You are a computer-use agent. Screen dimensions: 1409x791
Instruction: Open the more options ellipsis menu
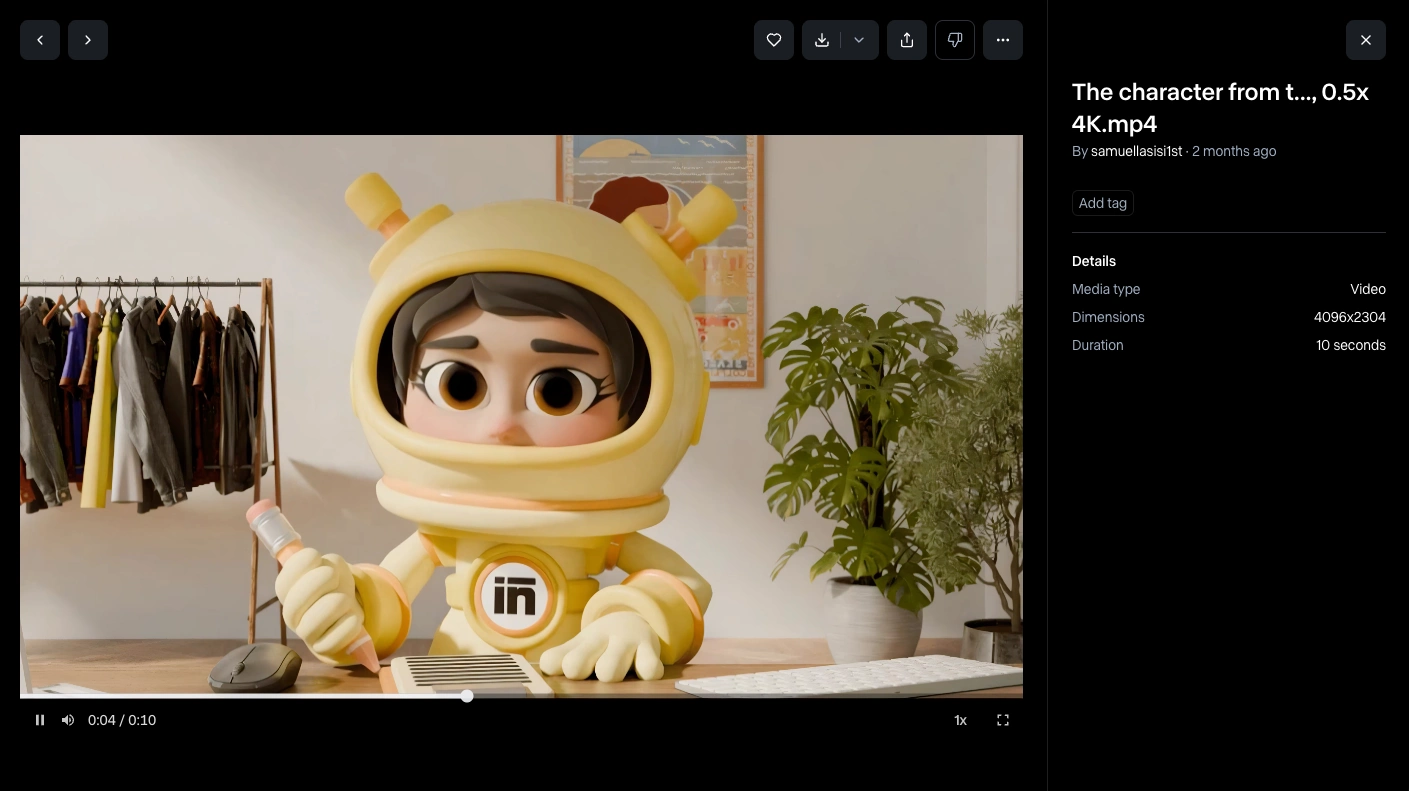[x=1003, y=40]
